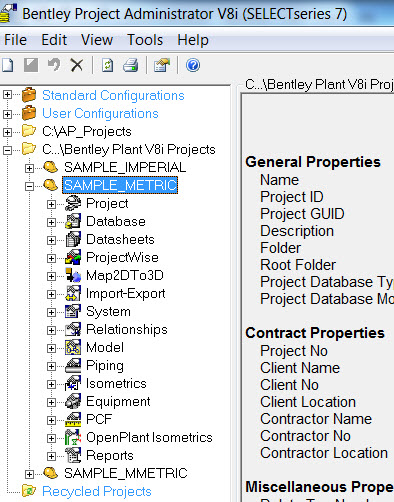Select the SAMPLE_MMETRIC tree label
394x502 pixels.
point(126,473)
